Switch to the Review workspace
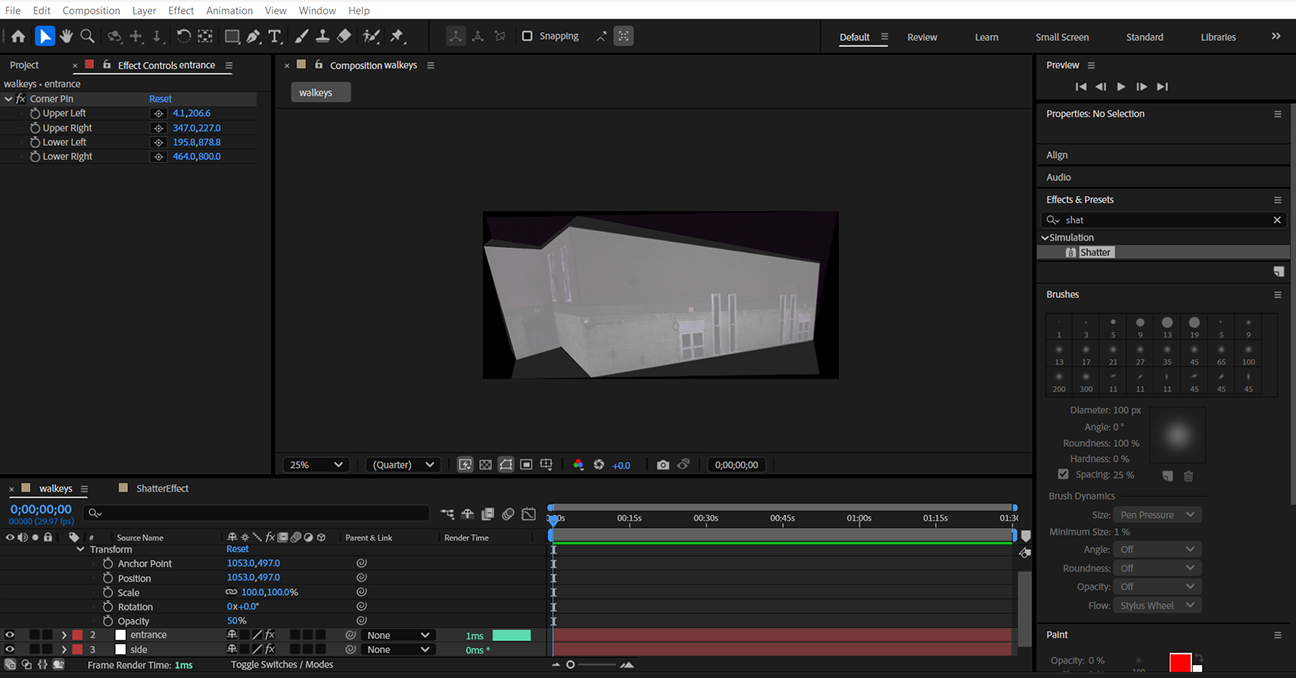 [x=922, y=37]
